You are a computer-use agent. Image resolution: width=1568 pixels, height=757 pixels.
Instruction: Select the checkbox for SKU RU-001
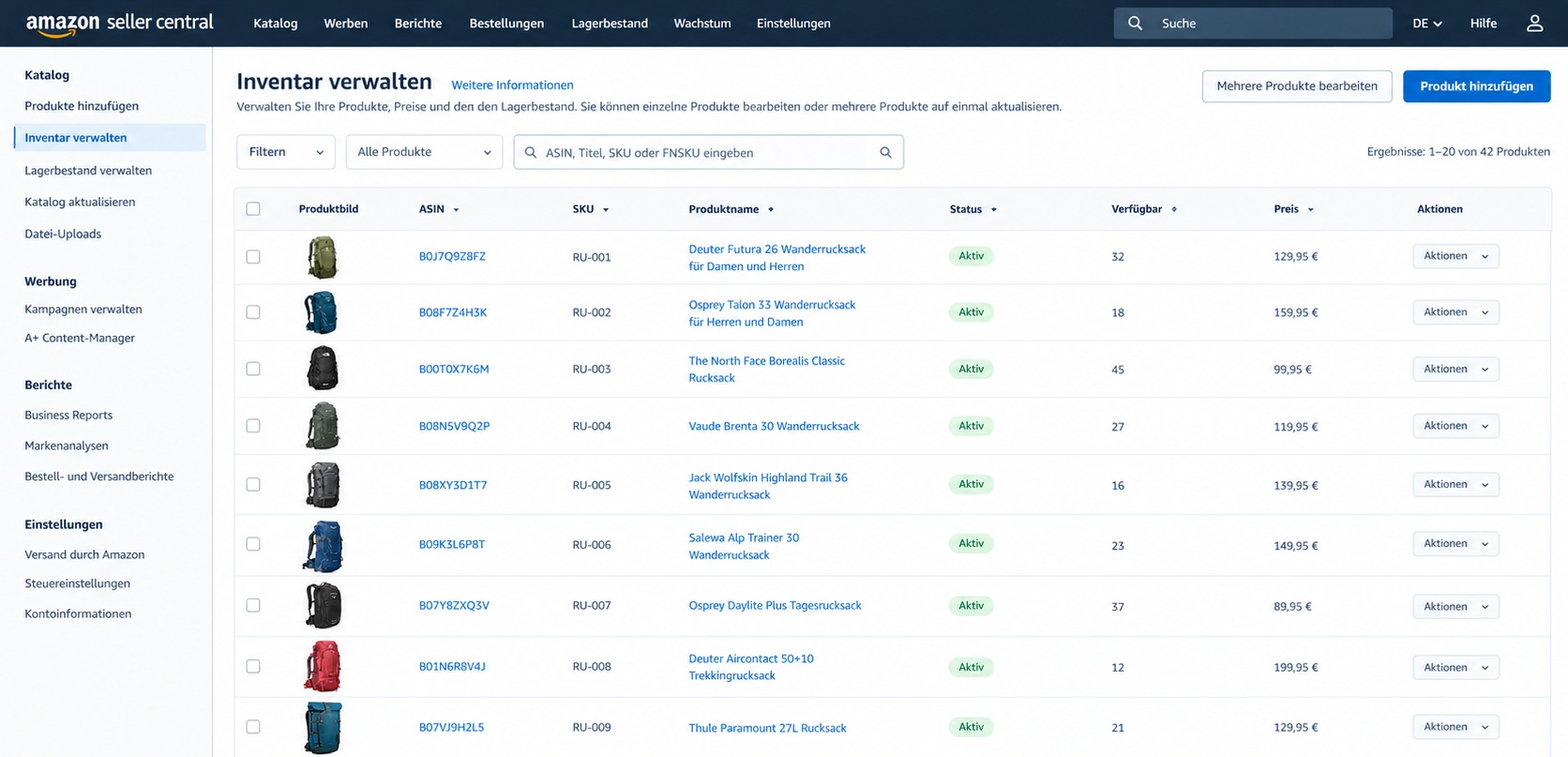click(x=253, y=257)
